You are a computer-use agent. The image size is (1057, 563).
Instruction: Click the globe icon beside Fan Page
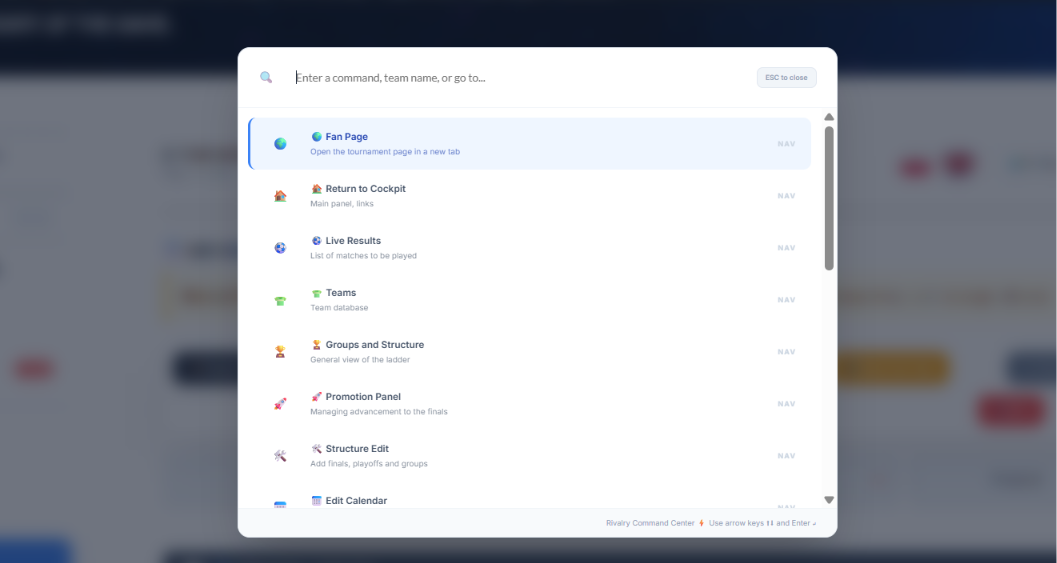(280, 144)
